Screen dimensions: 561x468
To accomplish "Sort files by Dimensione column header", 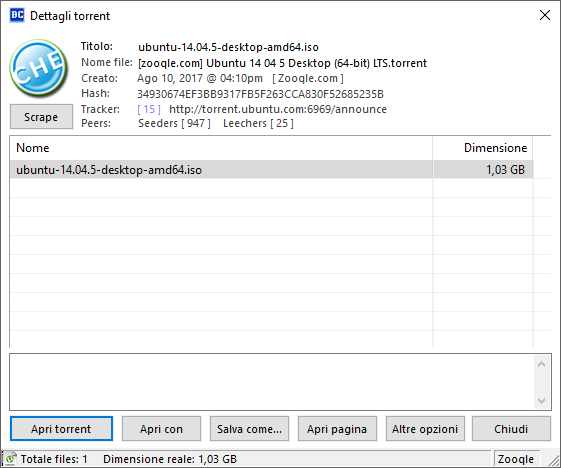I will (483, 148).
